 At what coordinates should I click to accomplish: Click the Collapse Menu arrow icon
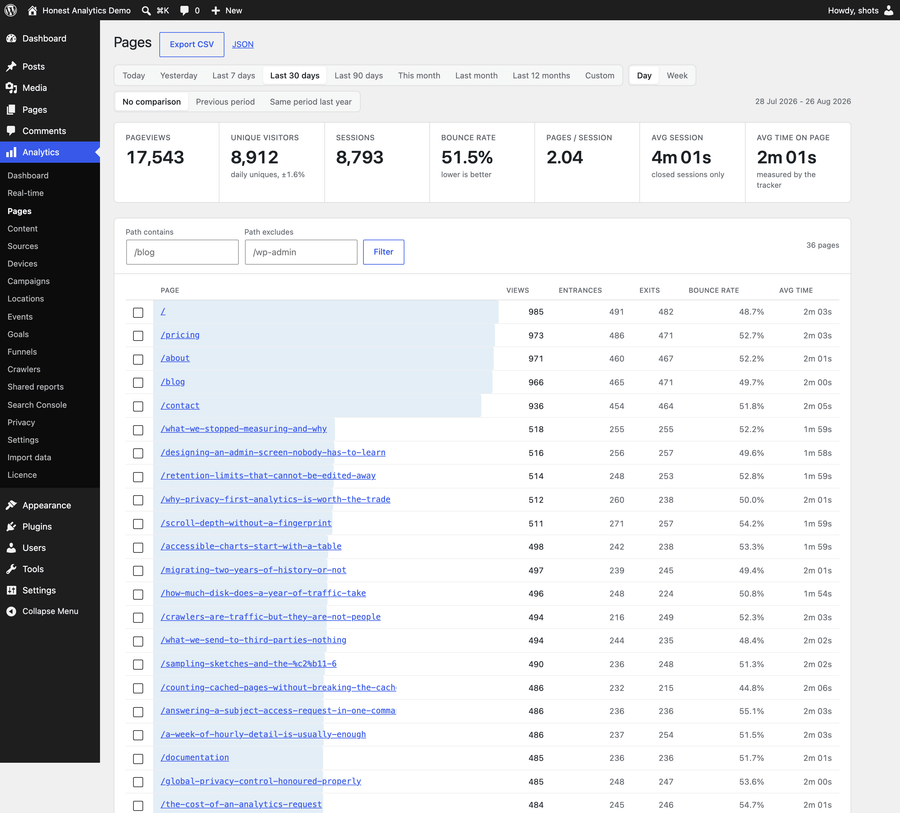(11, 611)
